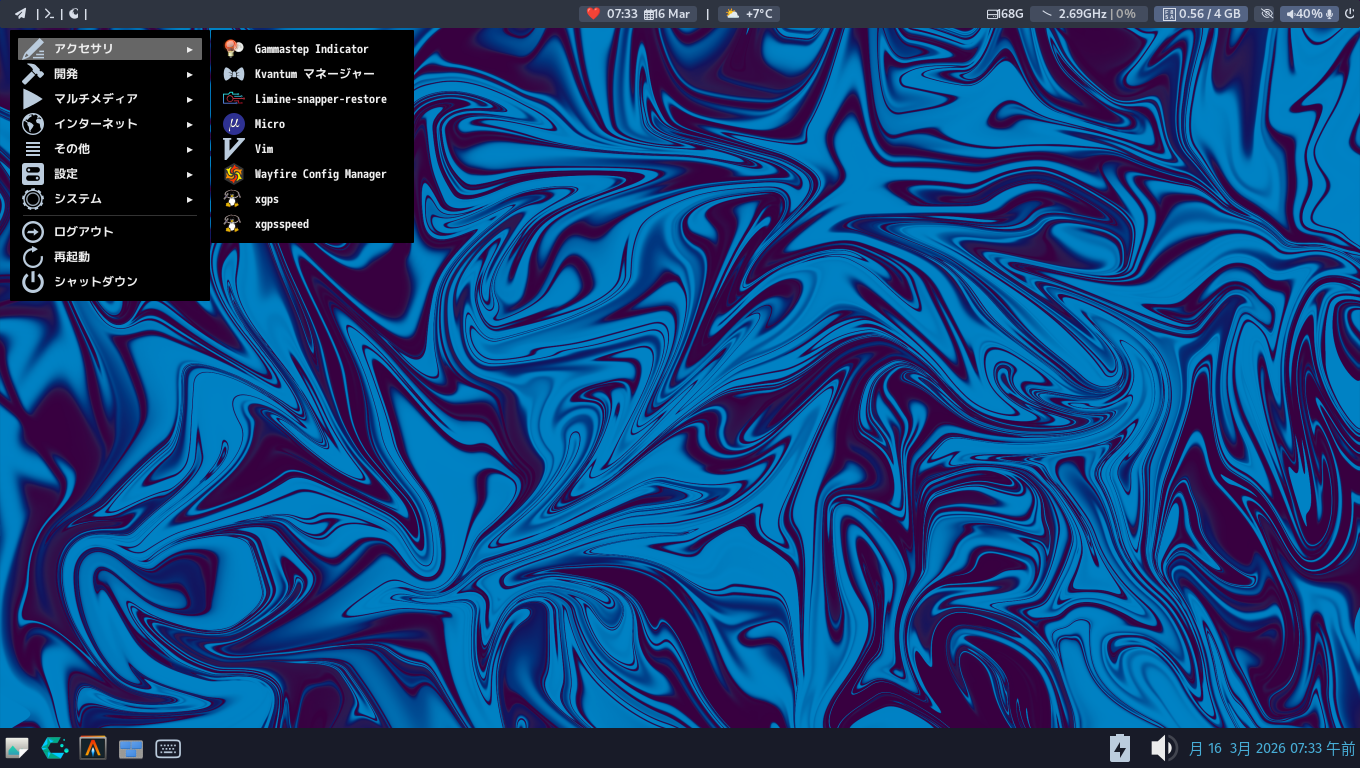1360x768 pixels.
Task: Open the 40% volume indicator
Action: click(x=1309, y=14)
